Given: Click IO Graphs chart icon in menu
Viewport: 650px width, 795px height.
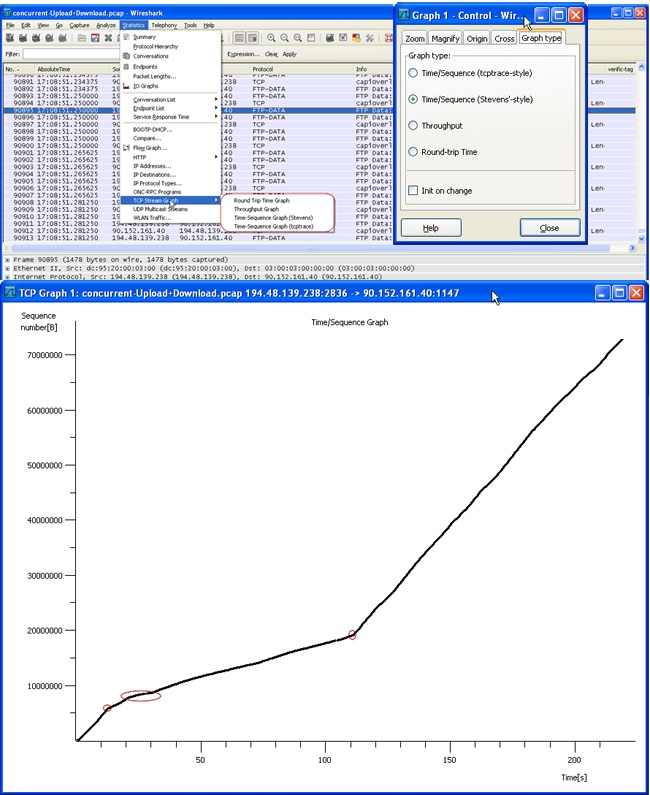Looking at the screenshot, I should click(126, 86).
